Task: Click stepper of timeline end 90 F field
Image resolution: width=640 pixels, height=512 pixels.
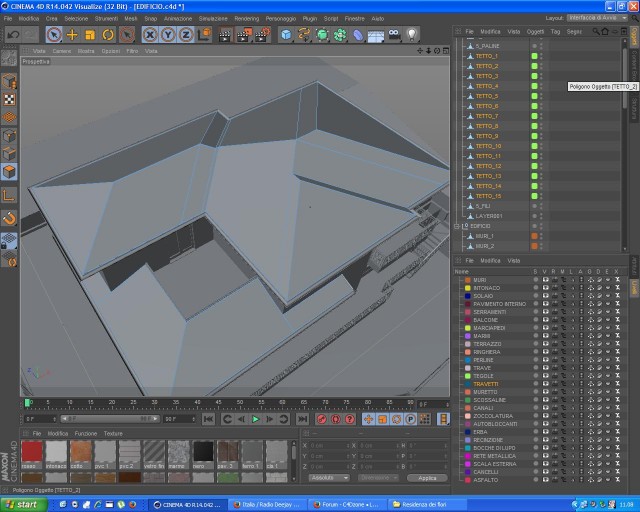Action: (x=193, y=419)
